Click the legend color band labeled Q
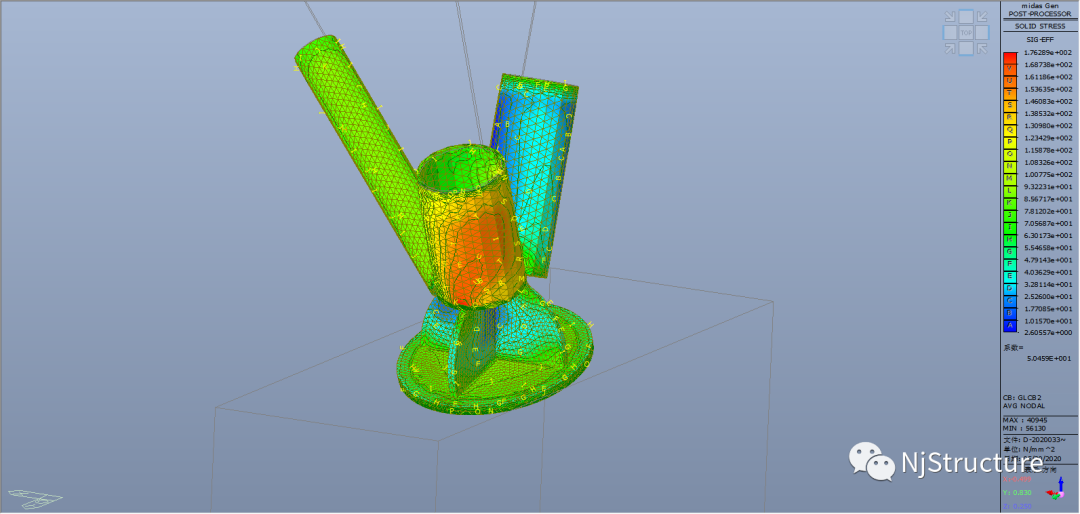This screenshot has width=1080, height=514. [1010, 131]
